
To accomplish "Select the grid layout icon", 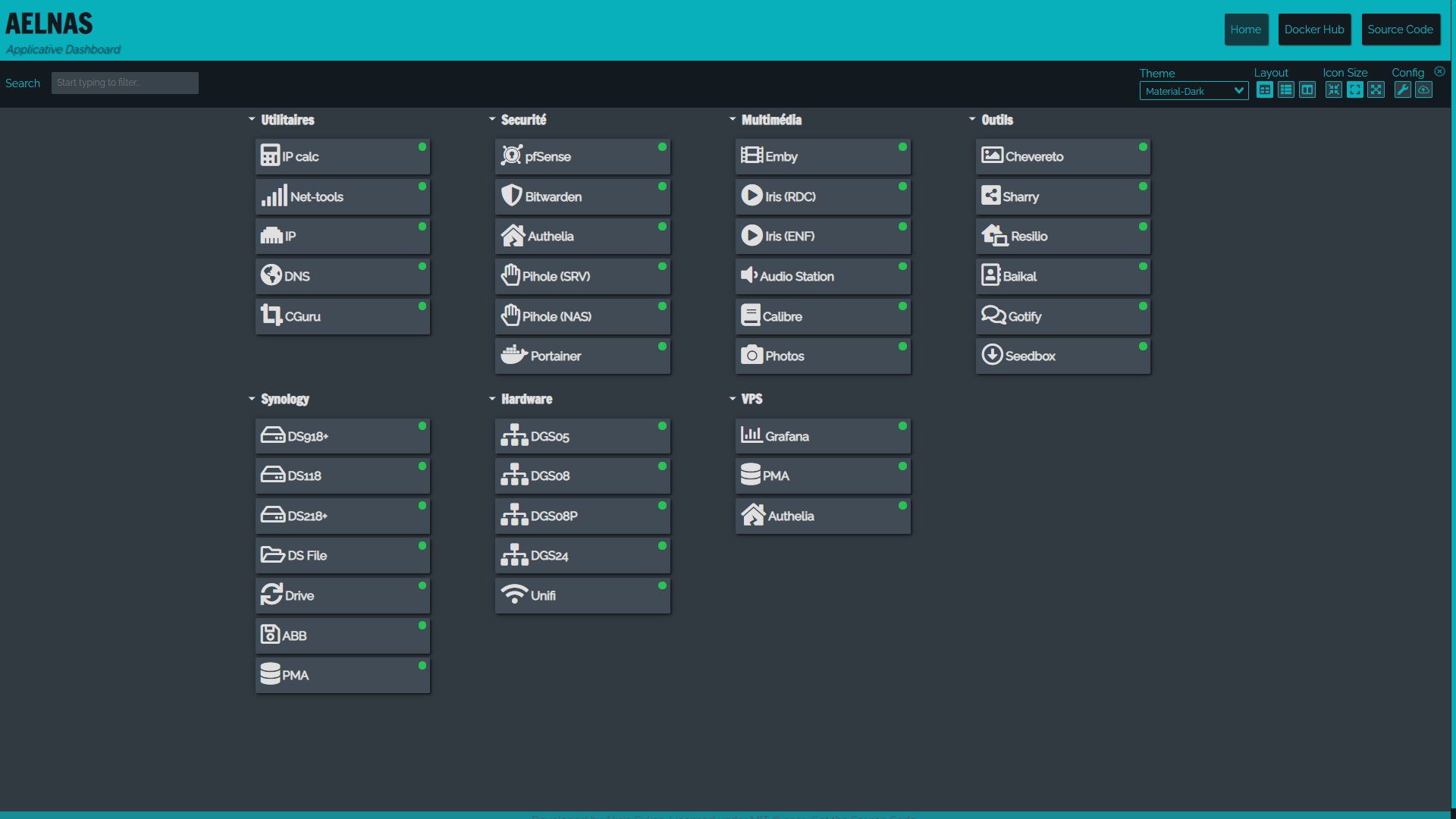I will (1264, 89).
